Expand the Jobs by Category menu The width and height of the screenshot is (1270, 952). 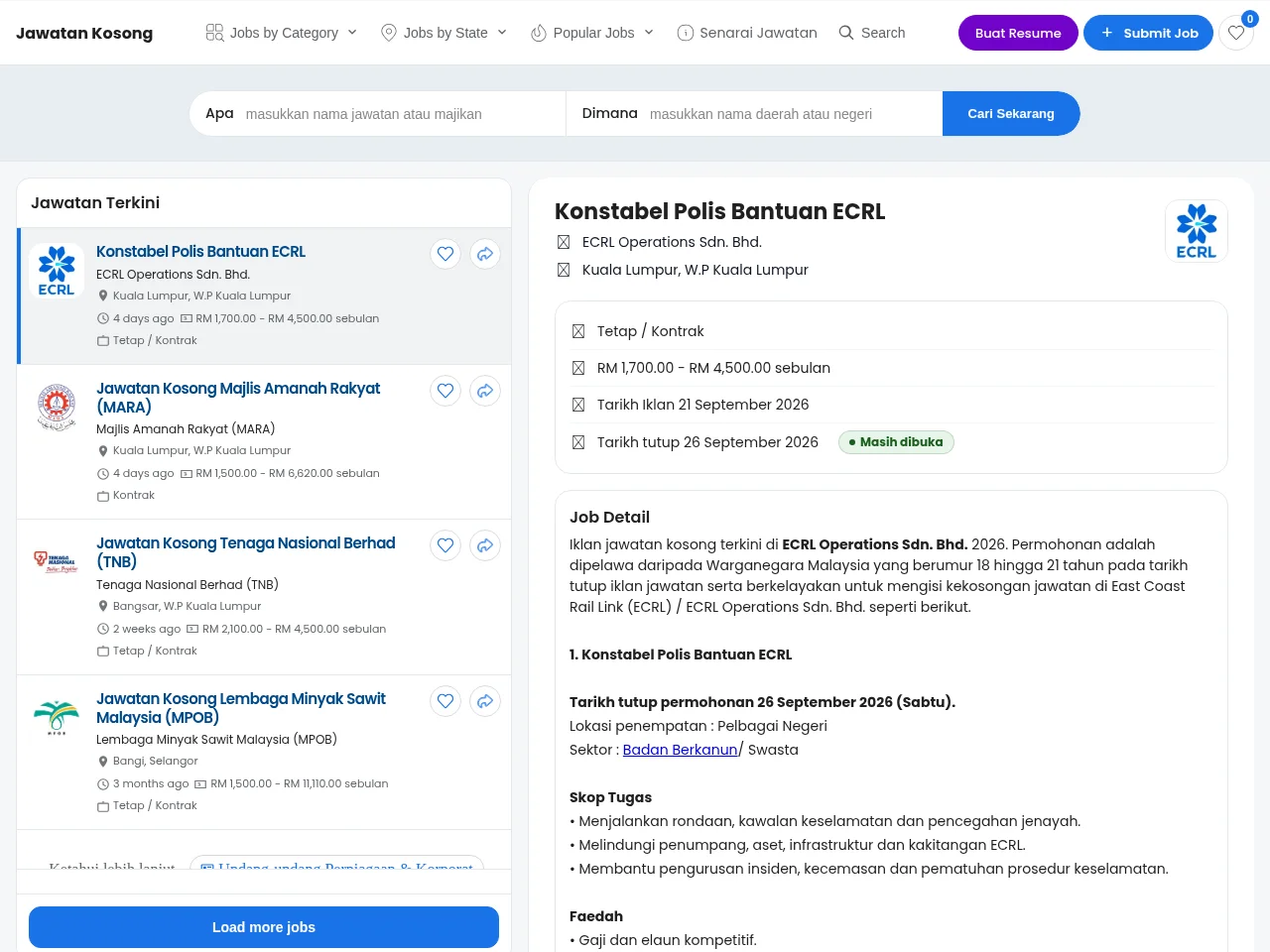(x=281, y=33)
